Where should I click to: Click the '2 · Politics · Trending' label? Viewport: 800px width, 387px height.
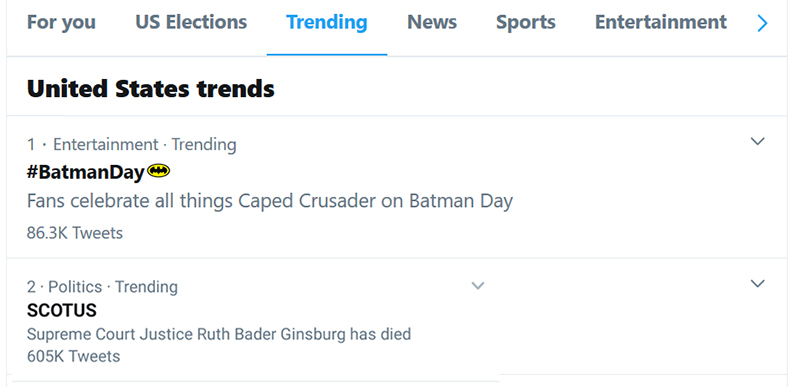pos(102,287)
